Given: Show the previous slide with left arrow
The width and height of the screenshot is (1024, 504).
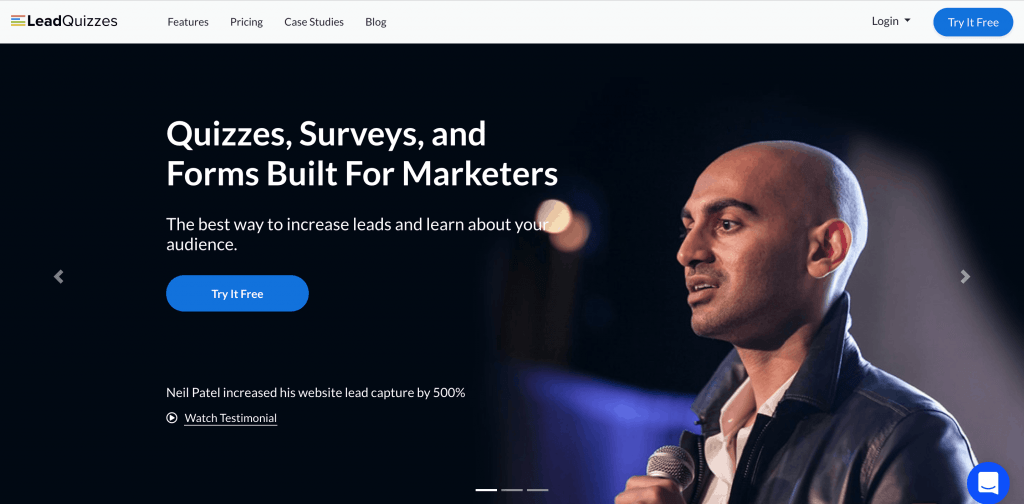Looking at the screenshot, I should tap(58, 276).
